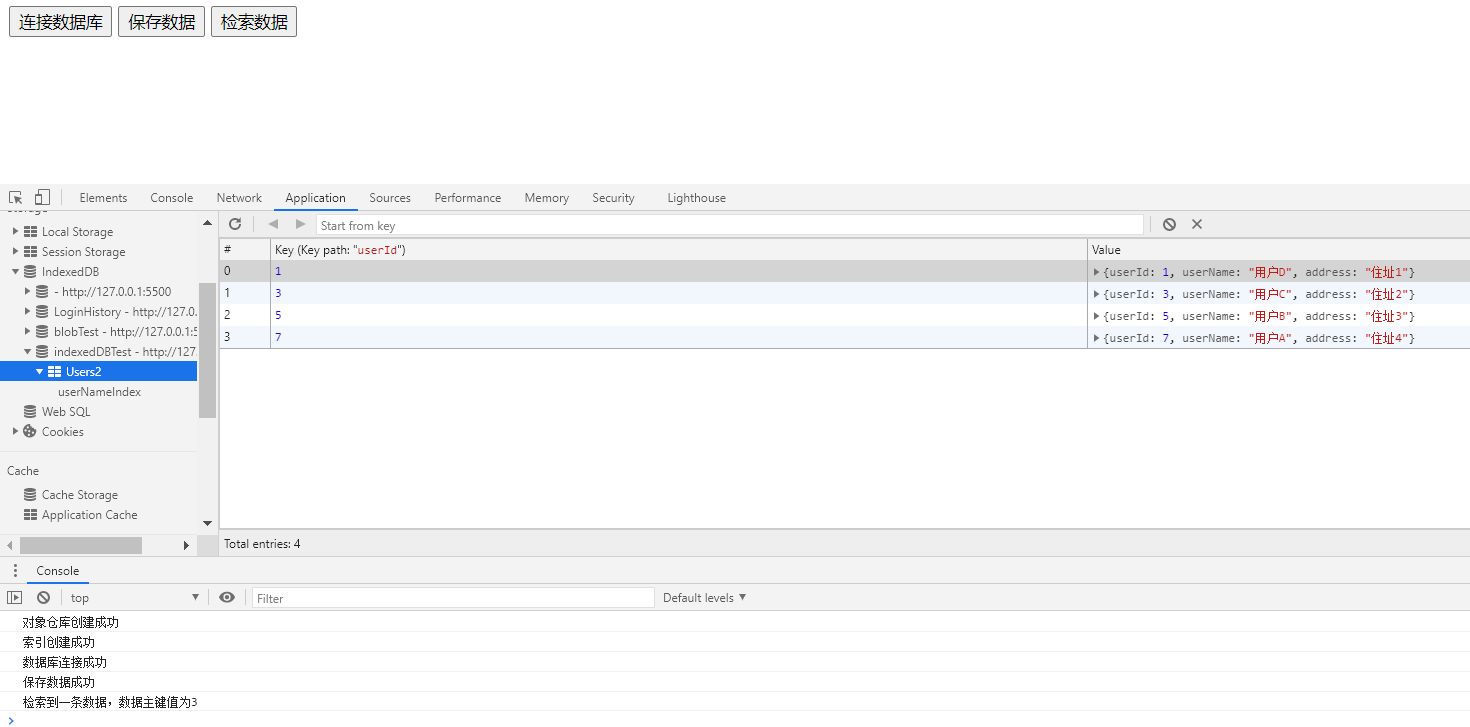Select the Local Storage tree item
This screenshot has width=1470, height=727.
pos(77,232)
